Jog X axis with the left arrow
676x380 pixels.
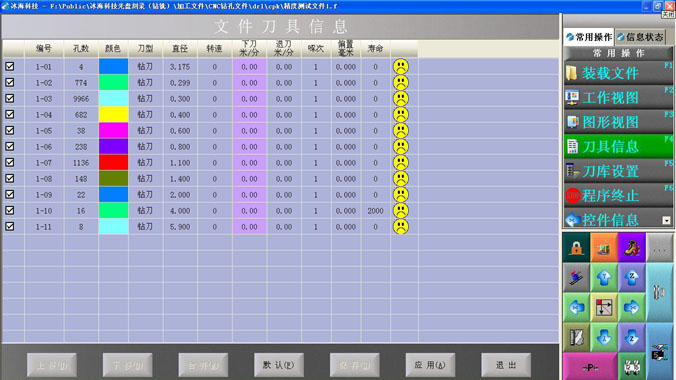[576, 307]
